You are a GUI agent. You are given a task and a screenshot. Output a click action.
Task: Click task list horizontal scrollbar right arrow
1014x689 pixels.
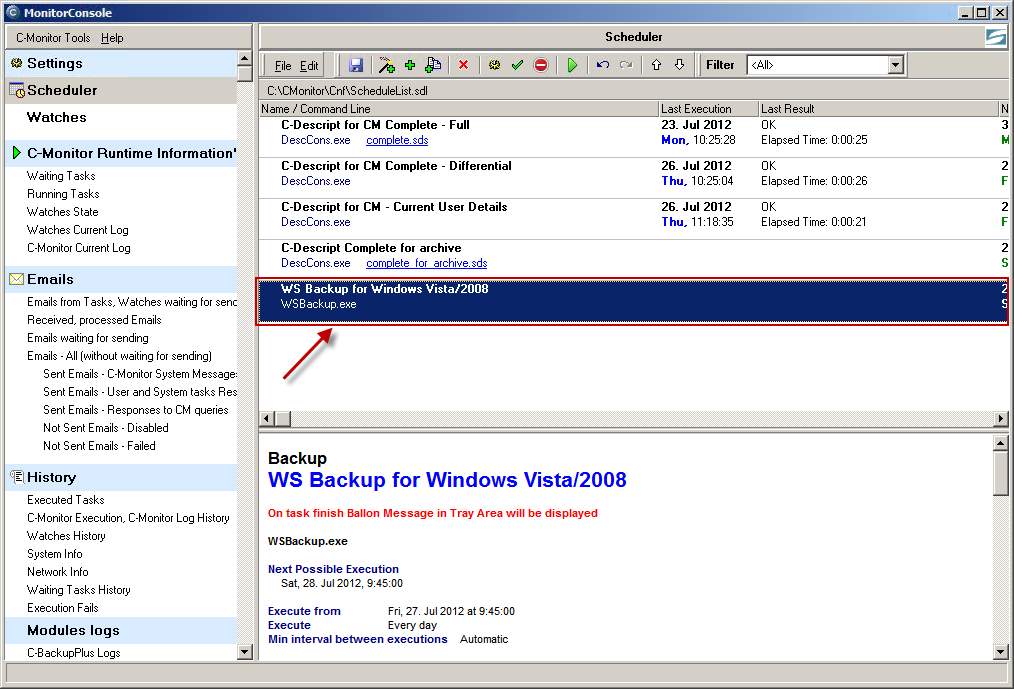click(x=1001, y=419)
